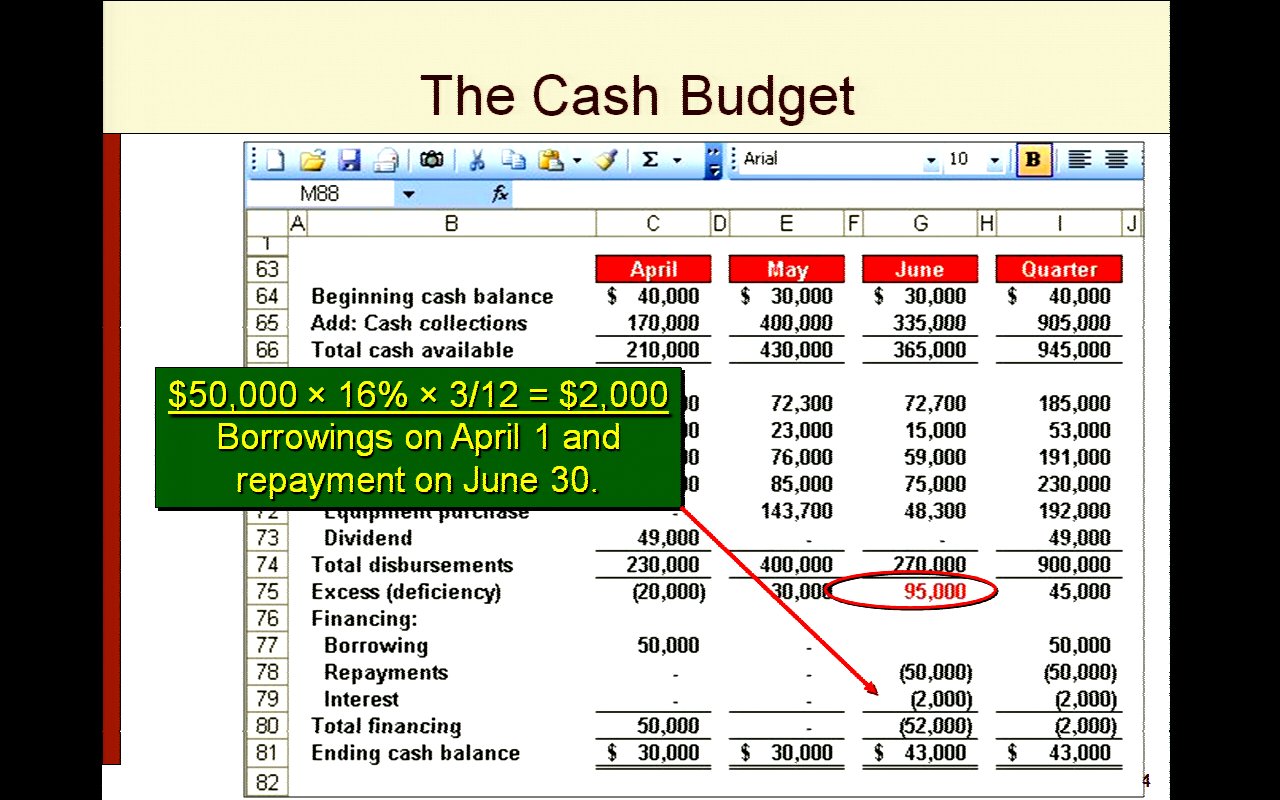Click the Insert Function fx button
Screen dimensions: 1280x800
click(500, 194)
